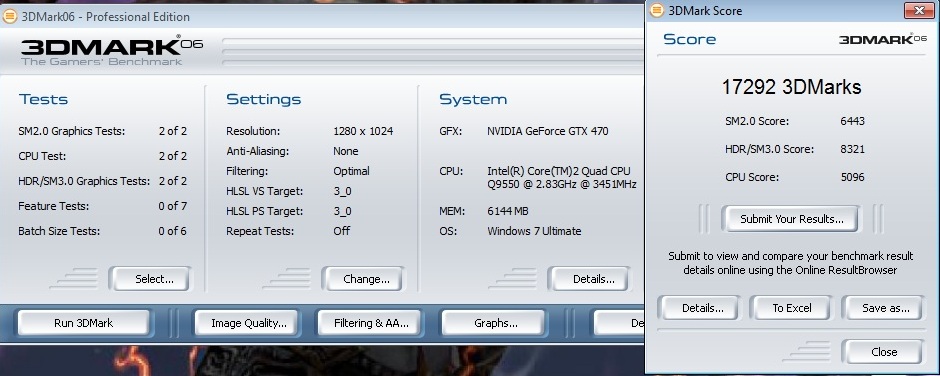
Task: Click the System section heading
Action: (x=473, y=100)
